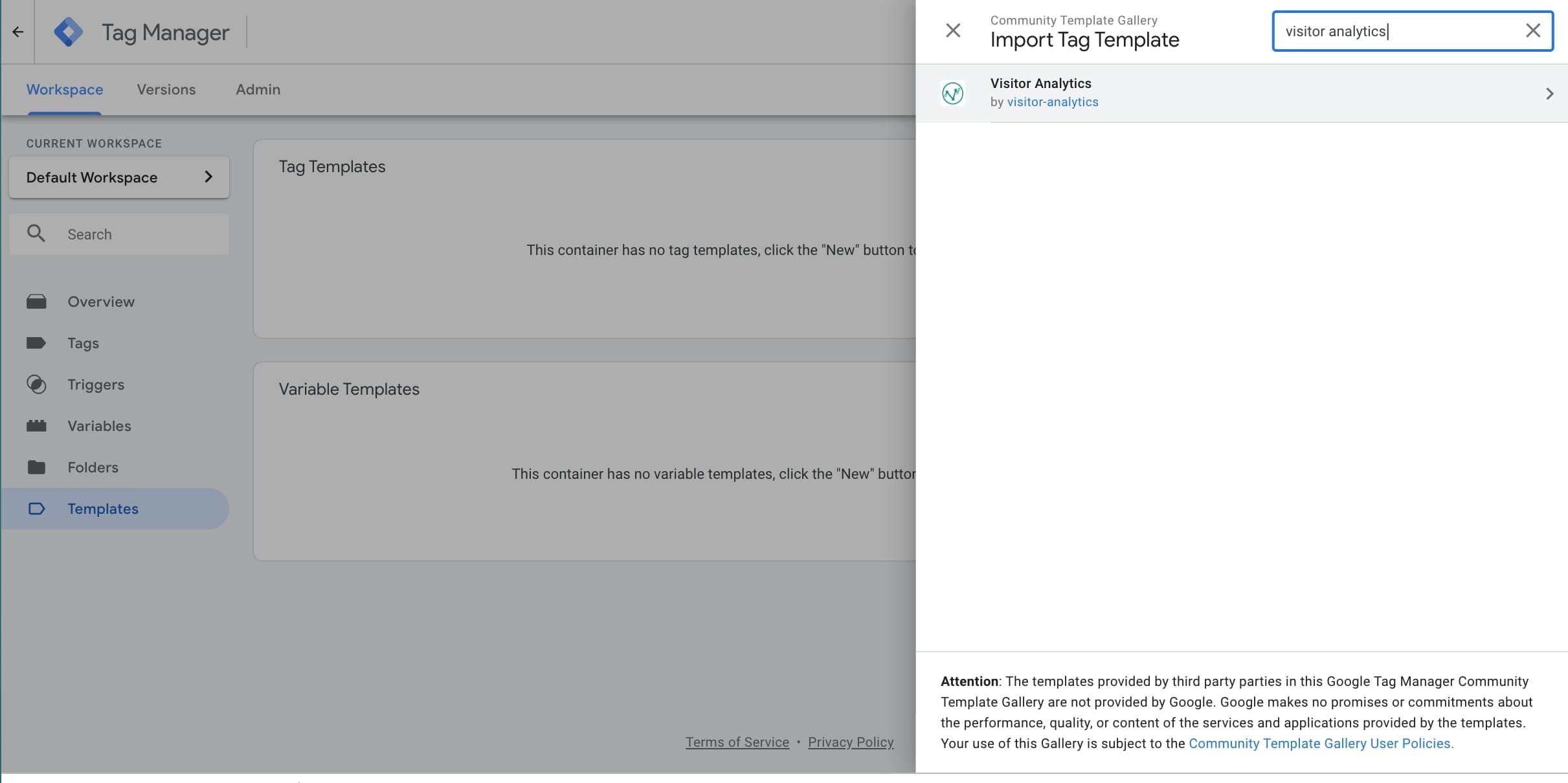Open Community Template Gallery User Policies link

1321,744
